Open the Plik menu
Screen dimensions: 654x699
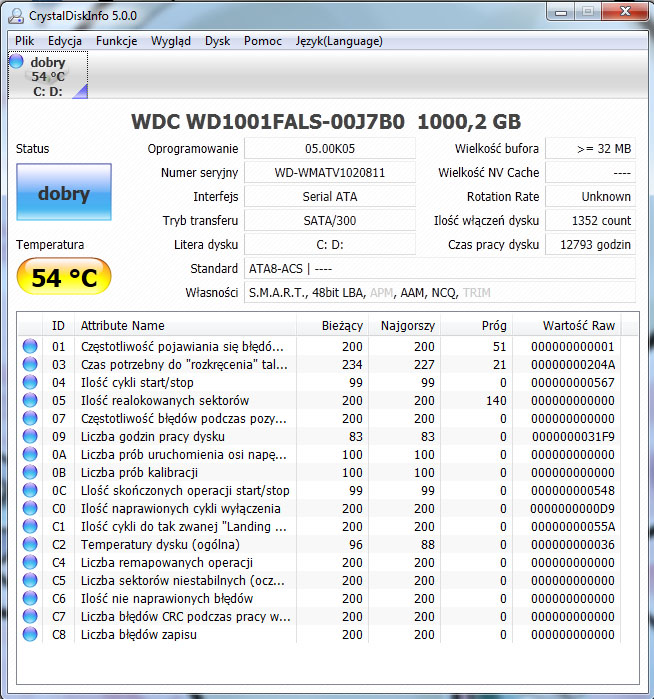point(25,41)
